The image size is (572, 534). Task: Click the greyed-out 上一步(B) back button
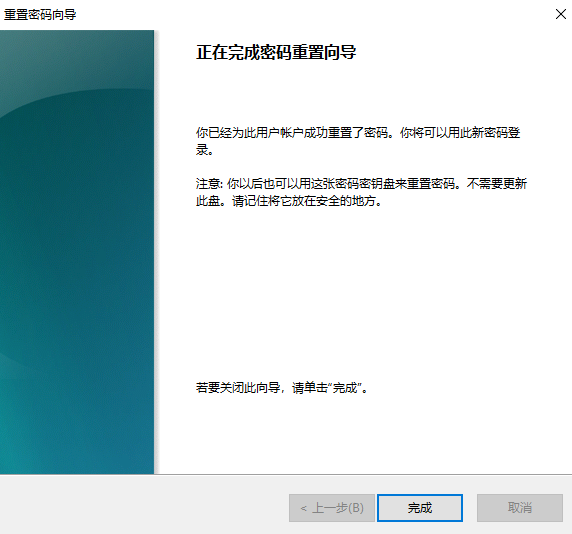(x=332, y=508)
